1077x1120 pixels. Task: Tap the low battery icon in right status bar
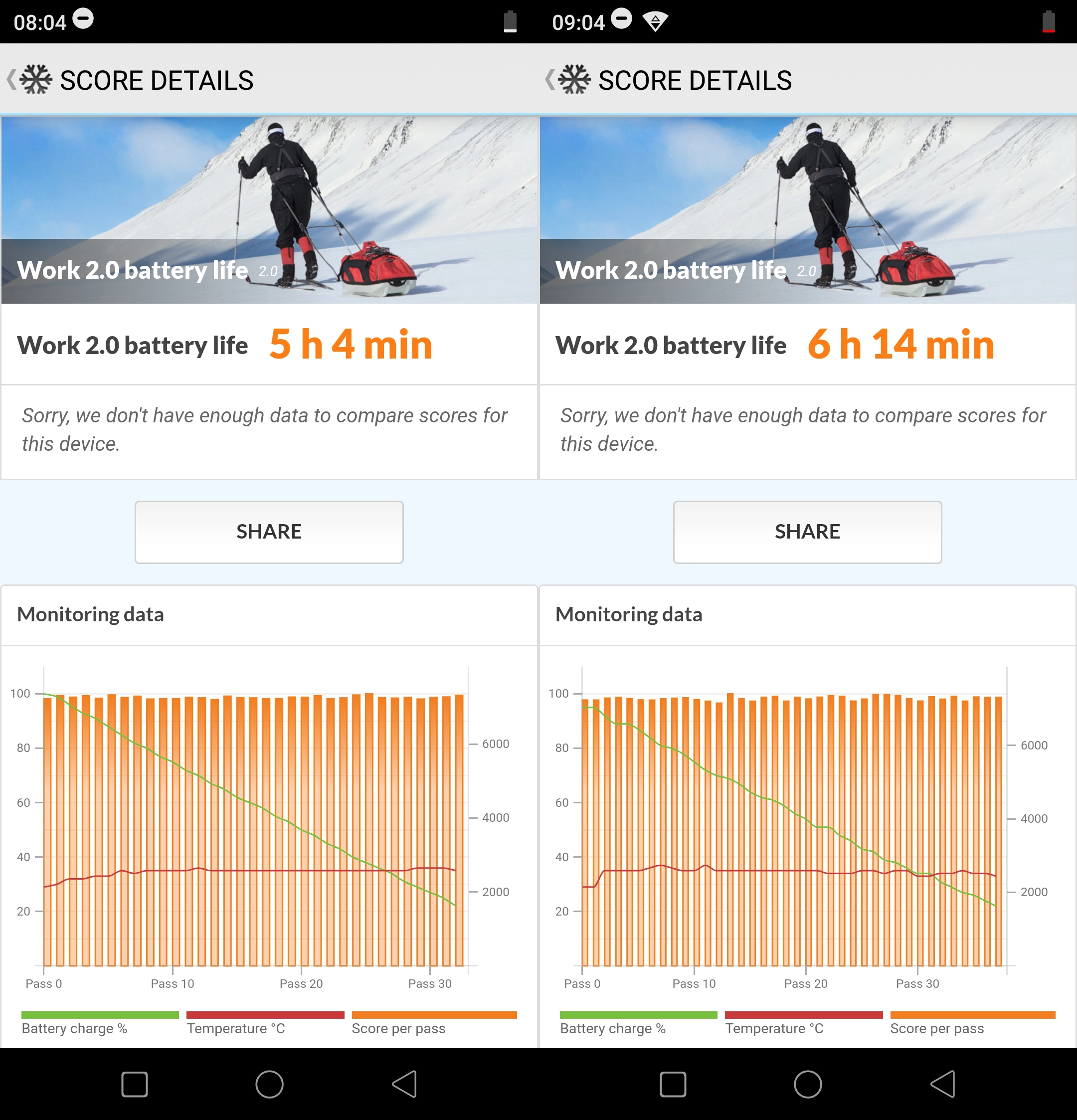point(1049,22)
